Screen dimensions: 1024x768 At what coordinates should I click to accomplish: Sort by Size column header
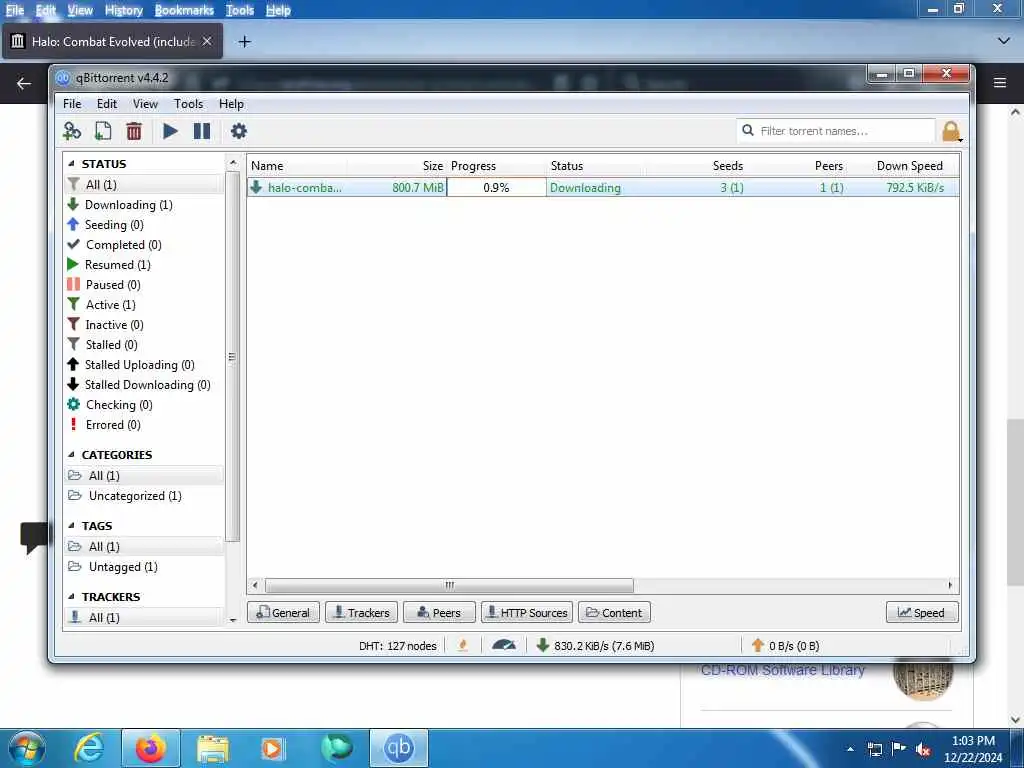[x=432, y=166]
